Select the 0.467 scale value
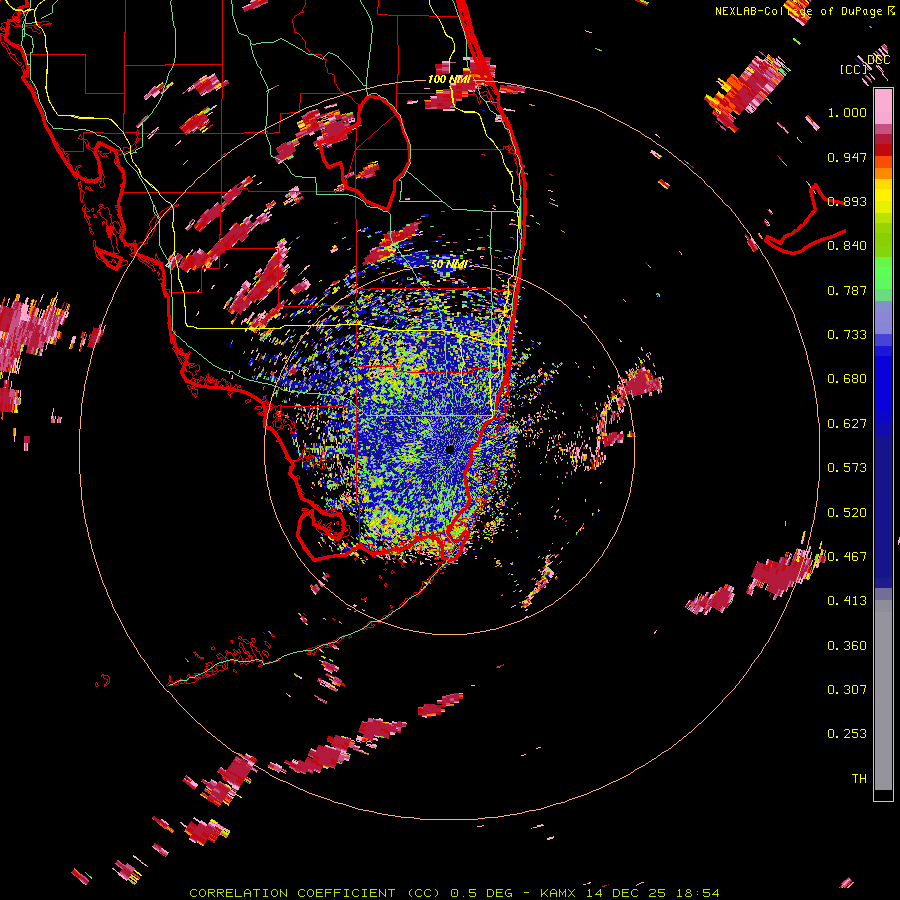The height and width of the screenshot is (900, 900). tap(847, 557)
